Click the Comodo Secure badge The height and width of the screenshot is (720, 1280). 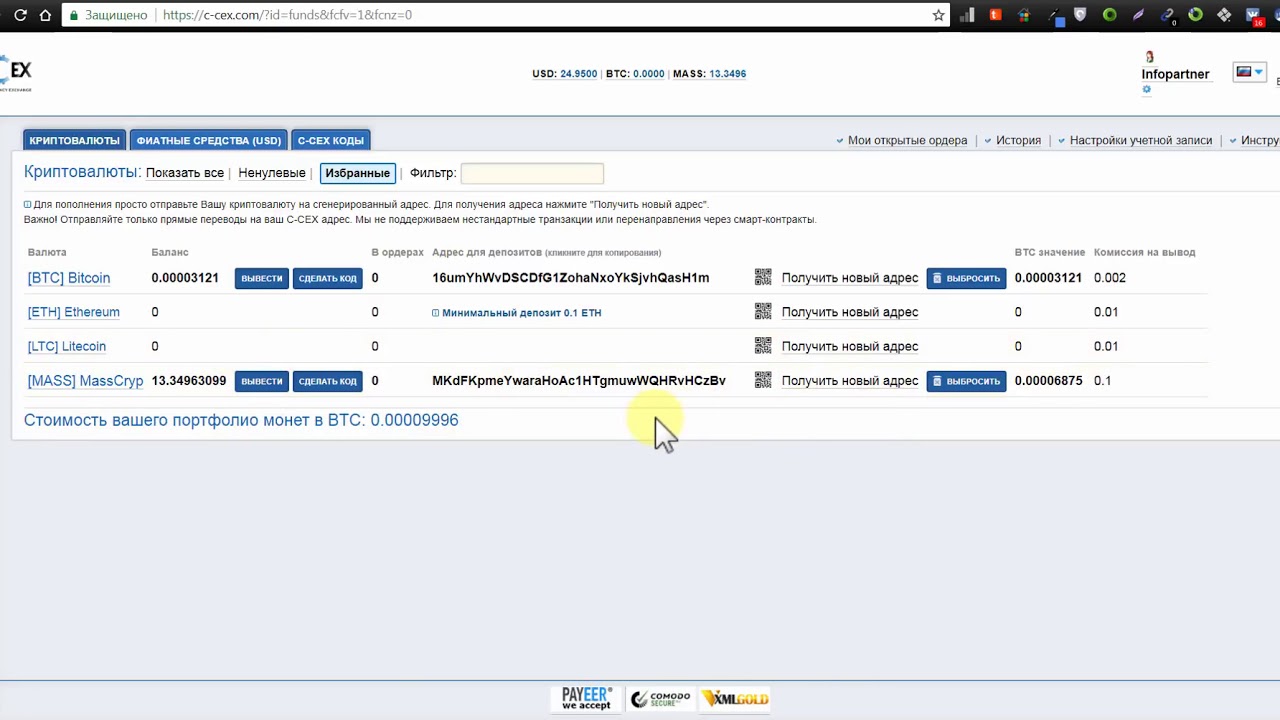tap(660, 698)
